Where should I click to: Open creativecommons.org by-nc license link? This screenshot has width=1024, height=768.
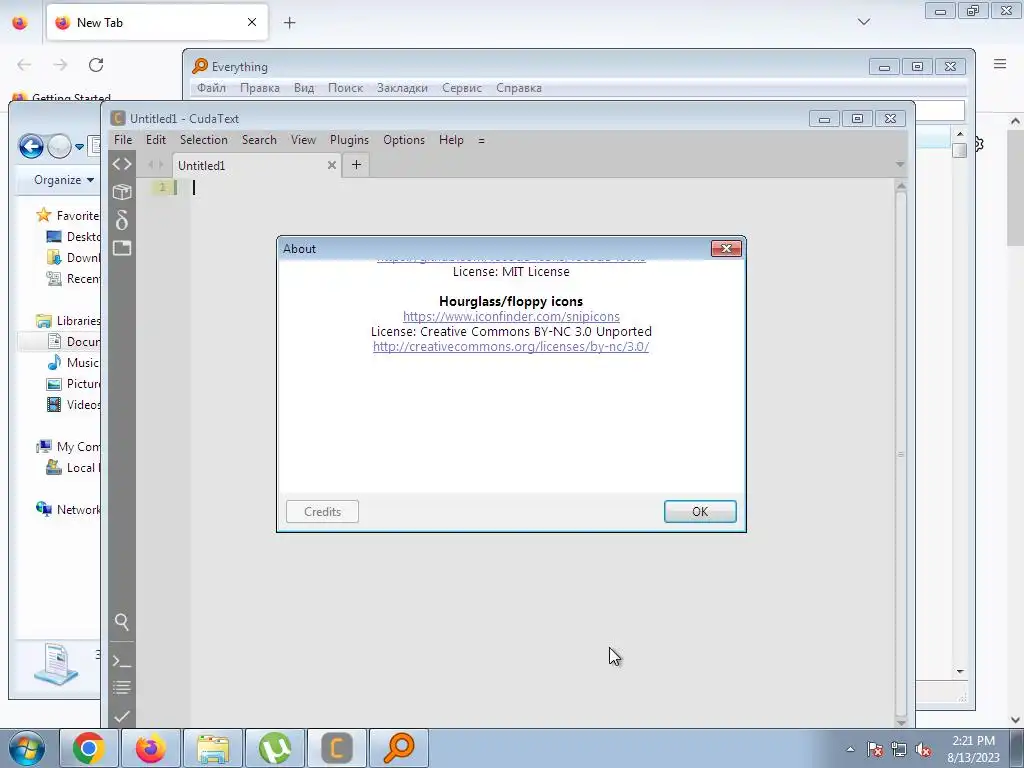[511, 346]
